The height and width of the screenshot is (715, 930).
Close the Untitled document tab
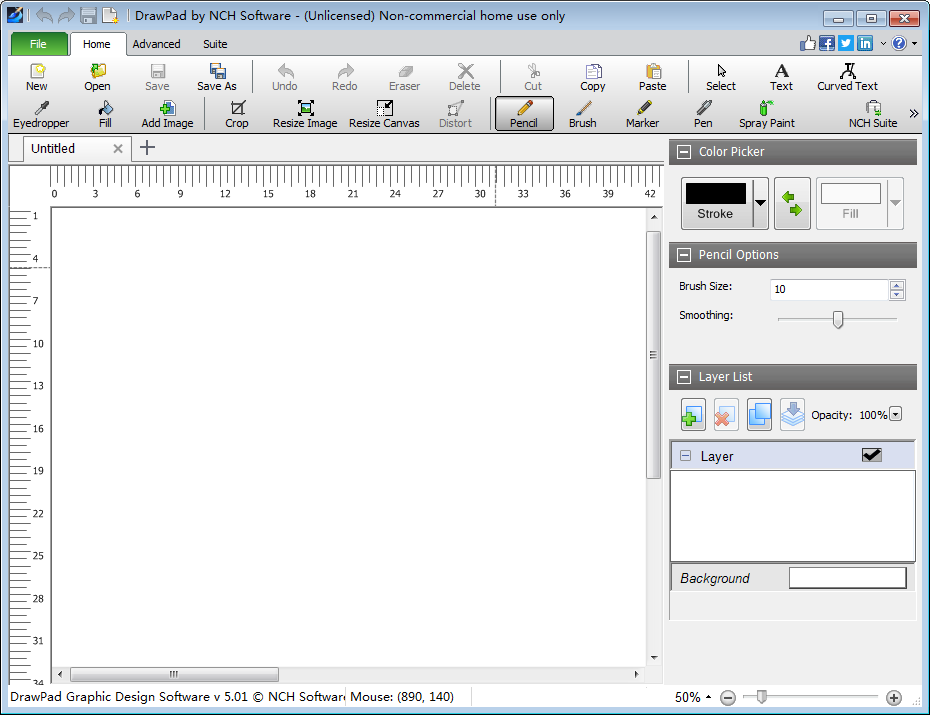click(118, 149)
